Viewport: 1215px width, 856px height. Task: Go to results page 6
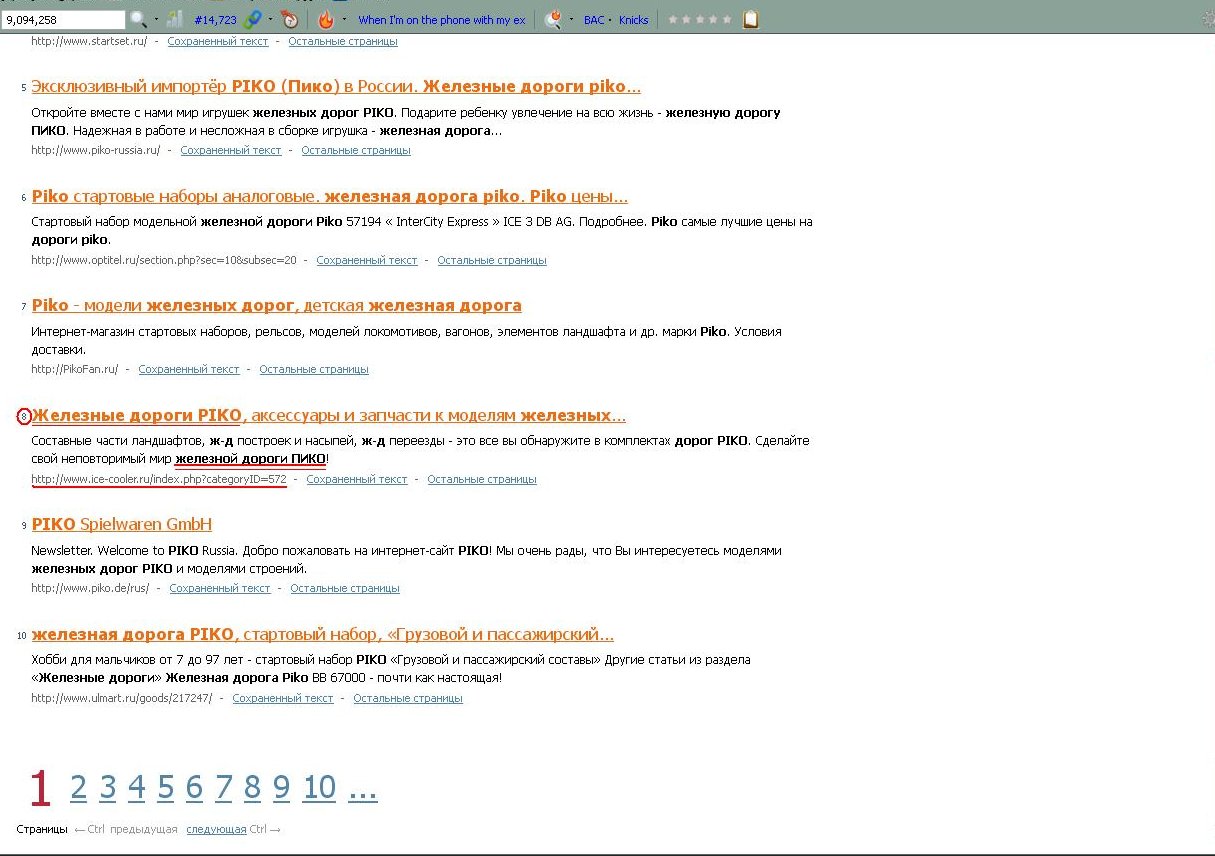point(194,788)
